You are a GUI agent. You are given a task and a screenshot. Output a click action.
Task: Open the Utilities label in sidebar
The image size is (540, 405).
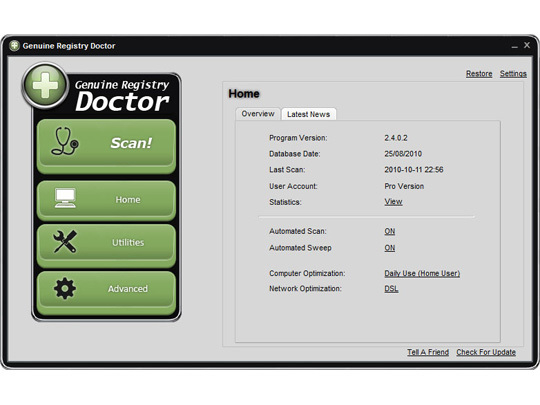tap(128, 242)
